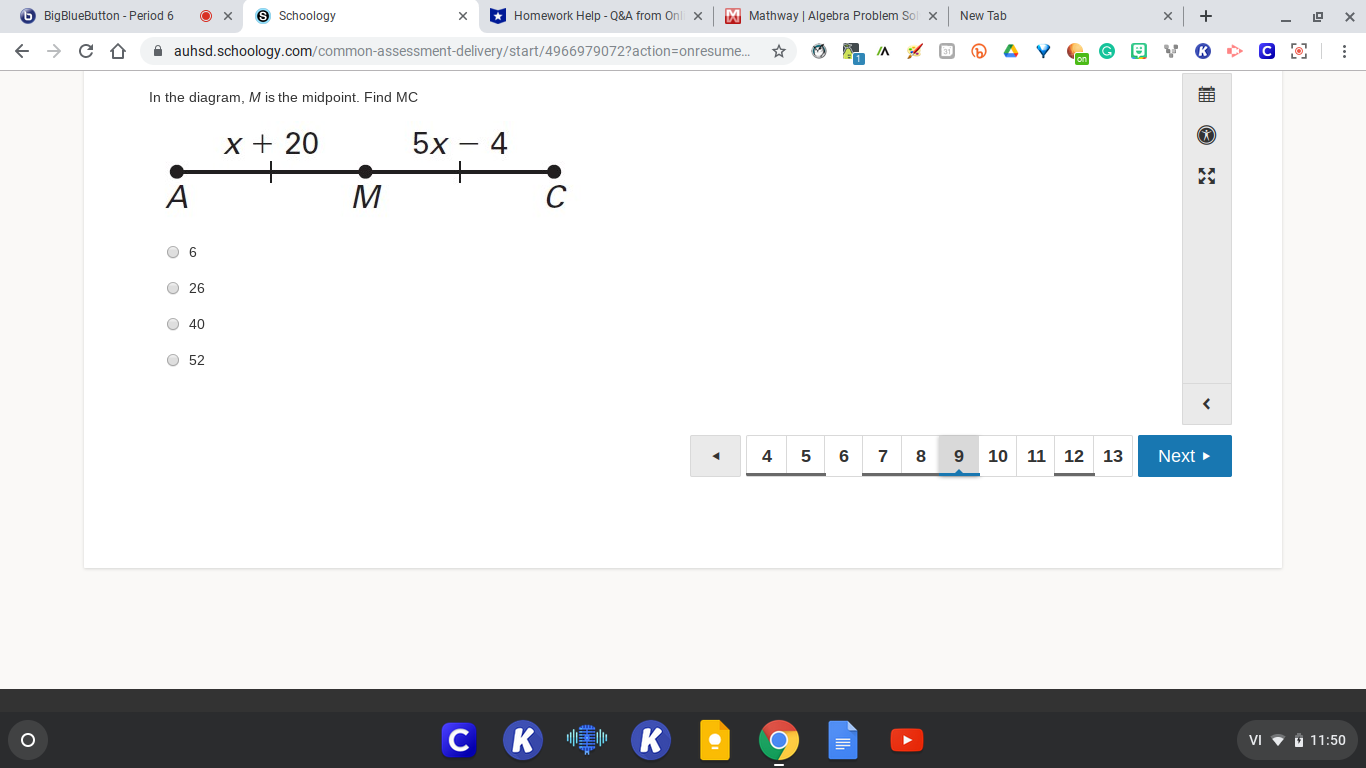Viewport: 1366px width, 768px height.
Task: Go to question 13
Action: point(1112,455)
